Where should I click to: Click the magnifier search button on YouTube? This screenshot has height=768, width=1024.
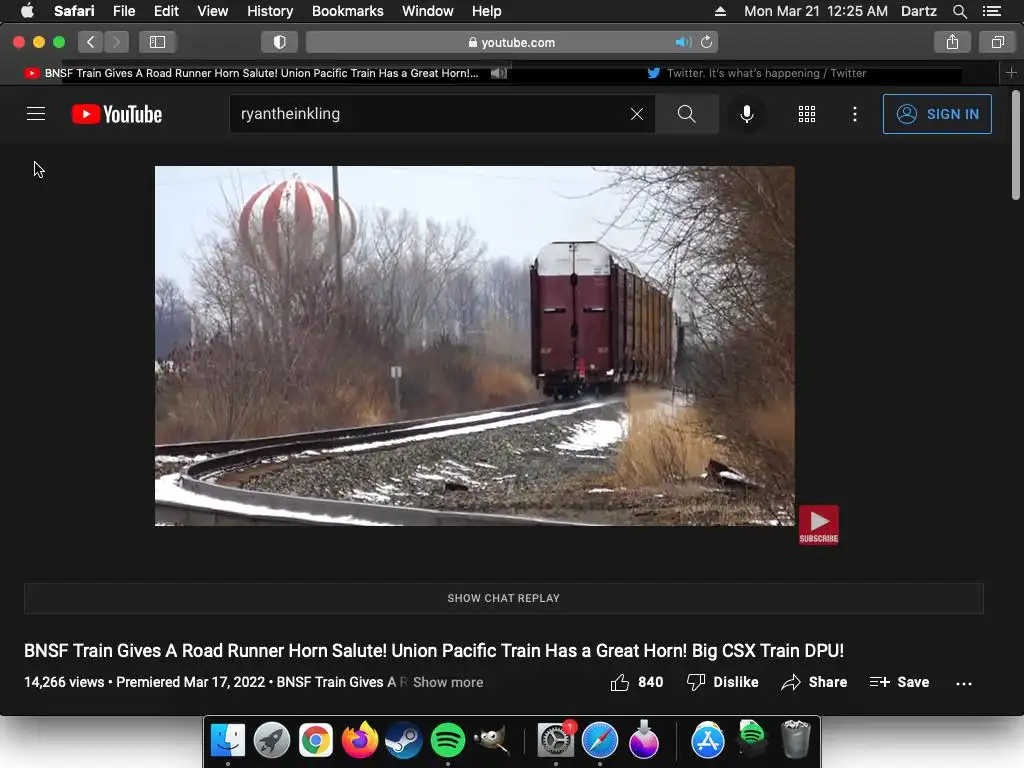point(686,114)
